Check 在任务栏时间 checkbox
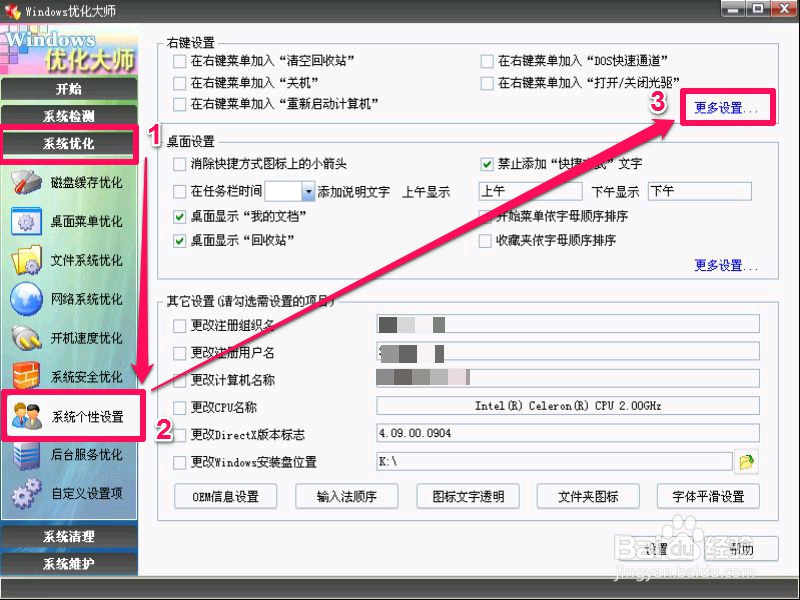 180,192
